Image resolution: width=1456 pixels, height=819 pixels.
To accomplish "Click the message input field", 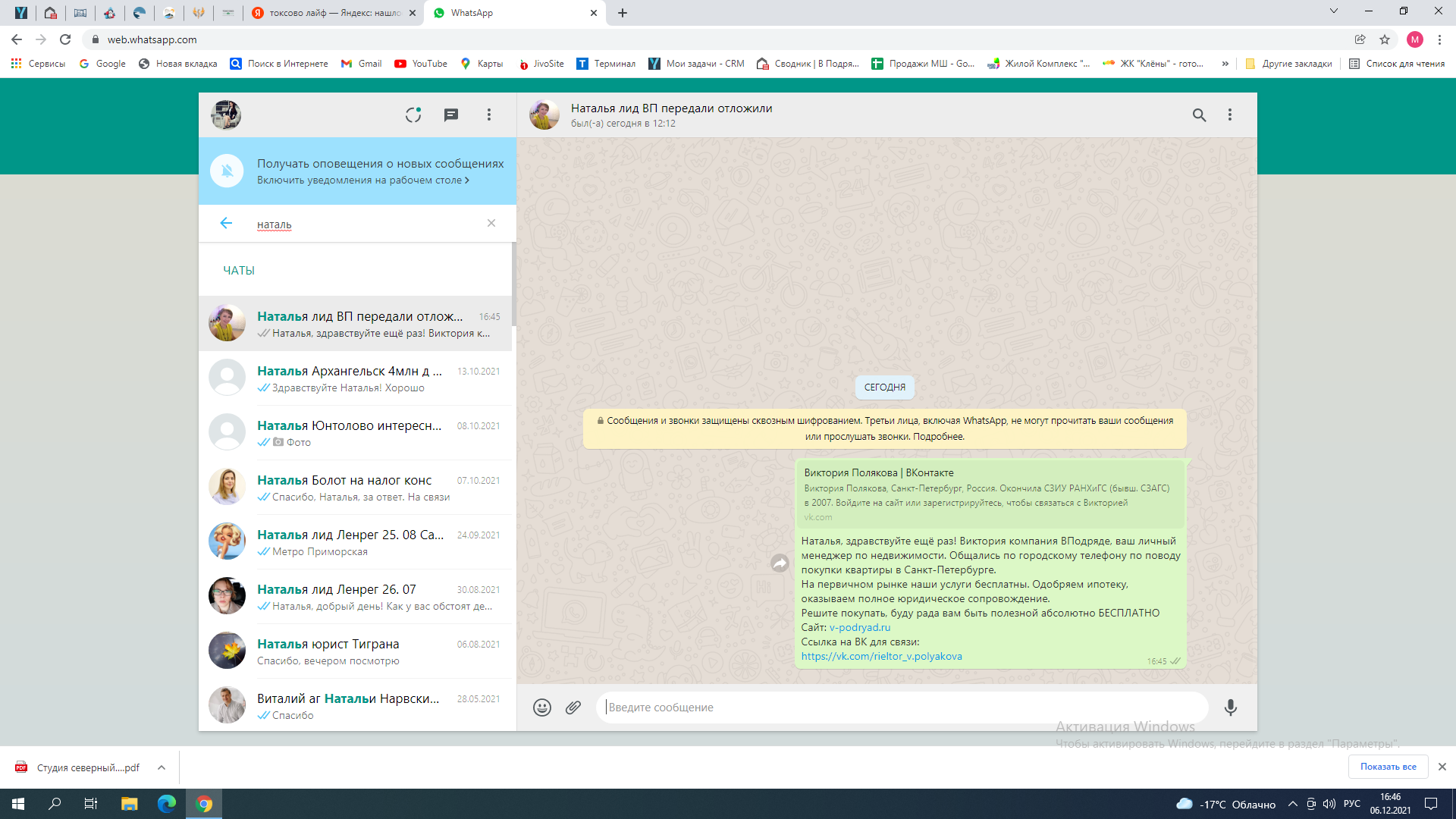I will 902,708.
